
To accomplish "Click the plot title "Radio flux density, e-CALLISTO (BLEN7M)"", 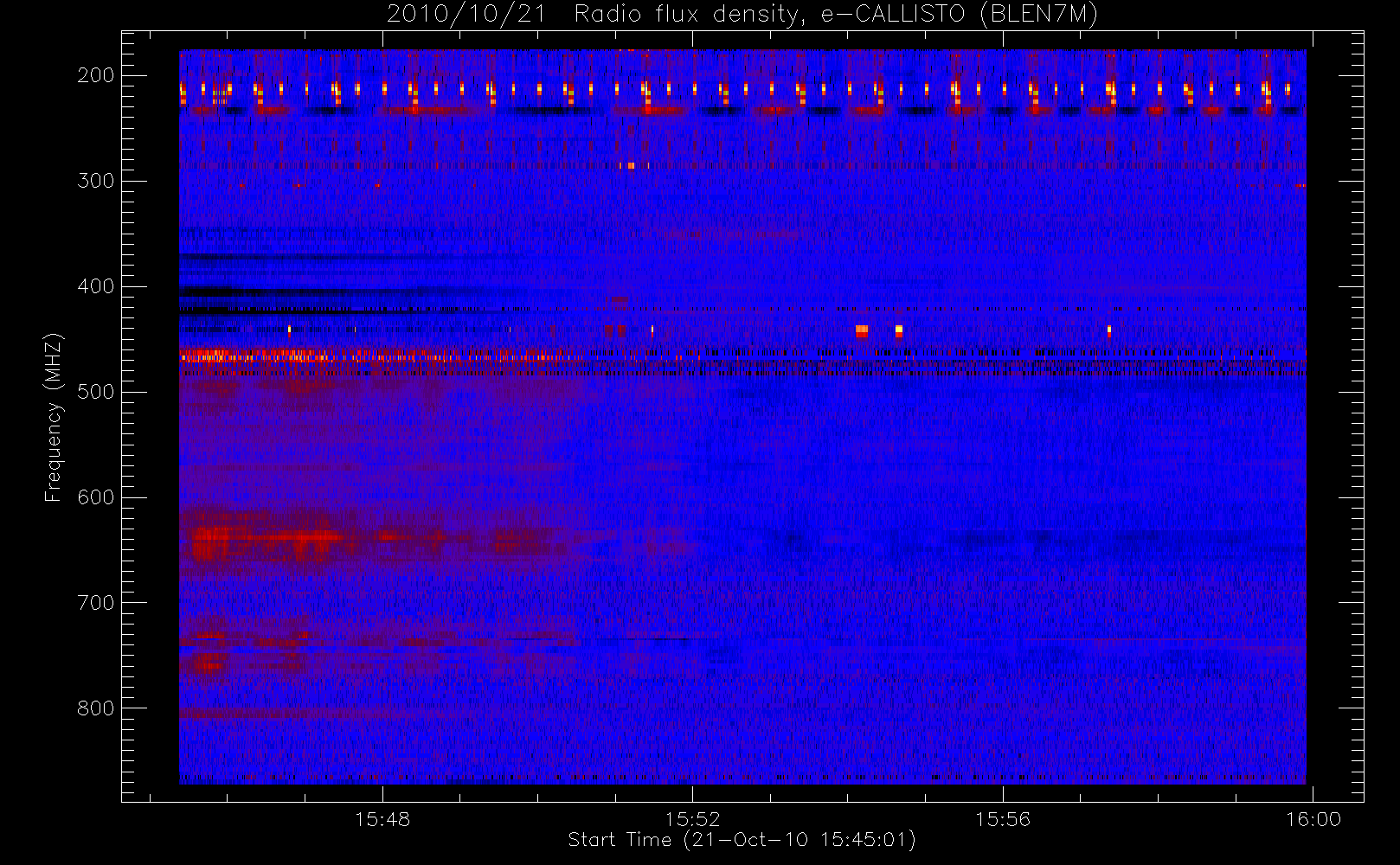I will pyautogui.click(x=836, y=15).
